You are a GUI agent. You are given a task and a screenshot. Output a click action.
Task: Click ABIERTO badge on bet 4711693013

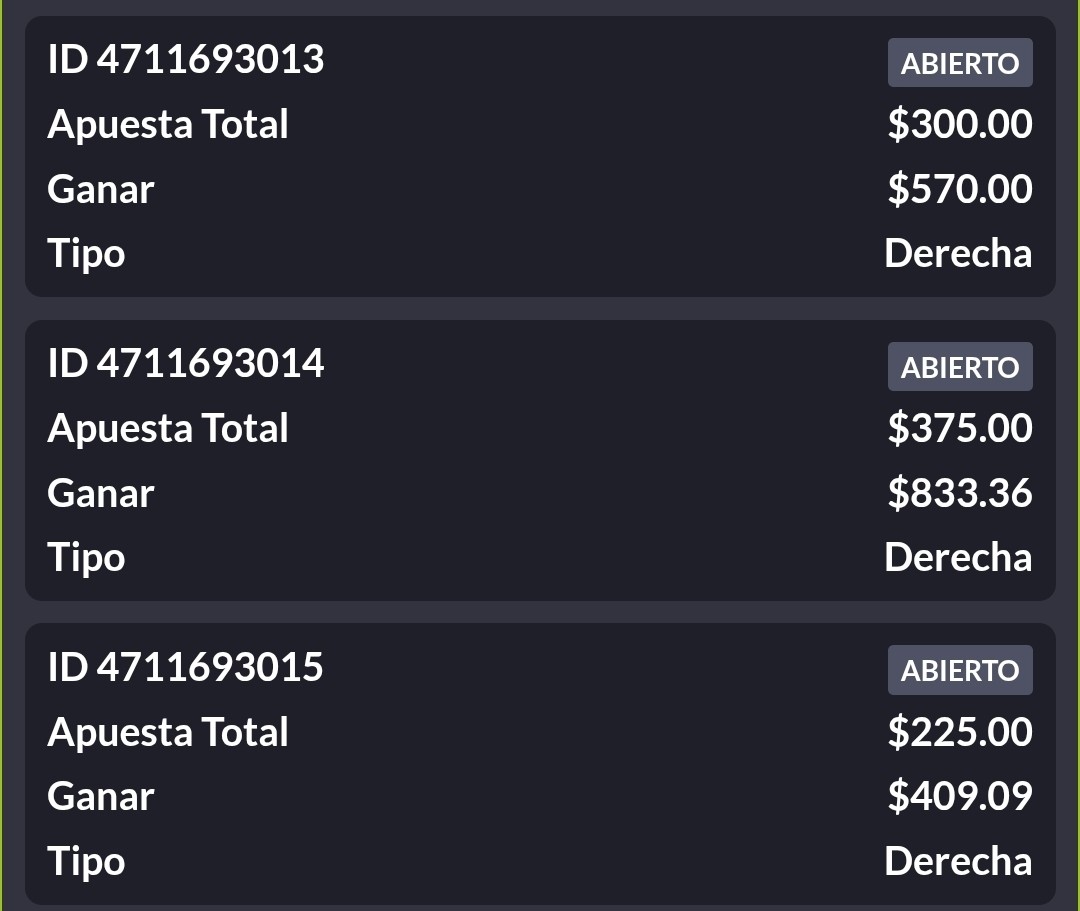tap(959, 63)
